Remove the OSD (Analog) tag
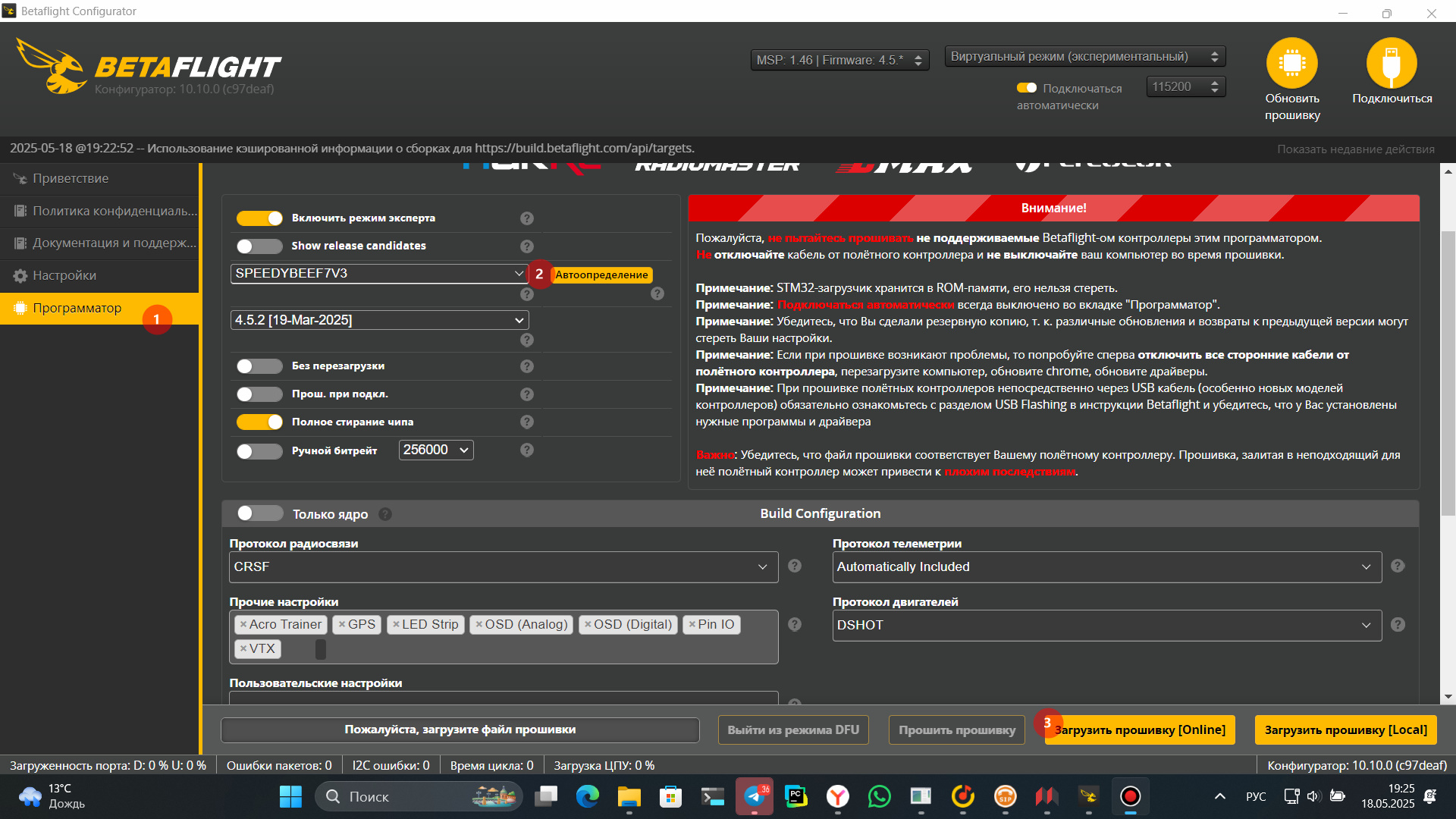 479,624
